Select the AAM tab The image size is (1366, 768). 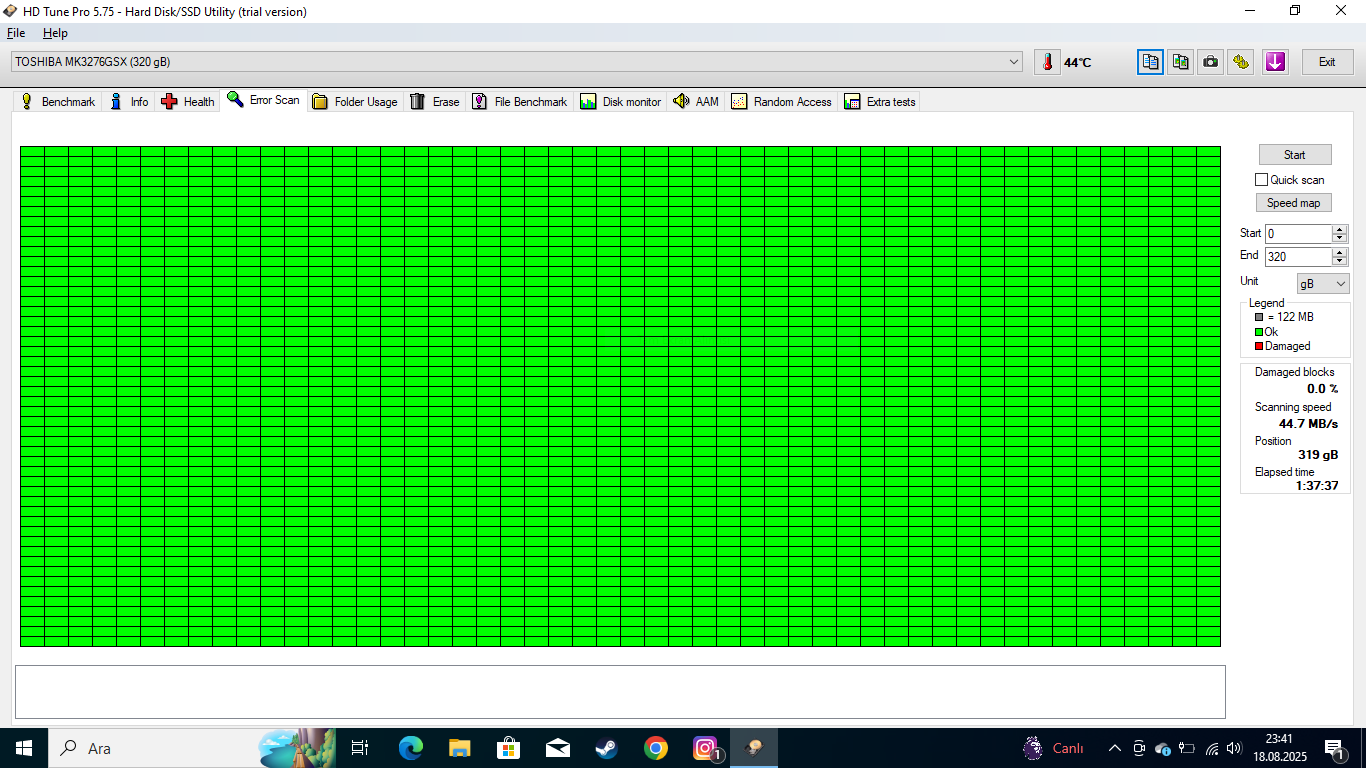[696, 102]
